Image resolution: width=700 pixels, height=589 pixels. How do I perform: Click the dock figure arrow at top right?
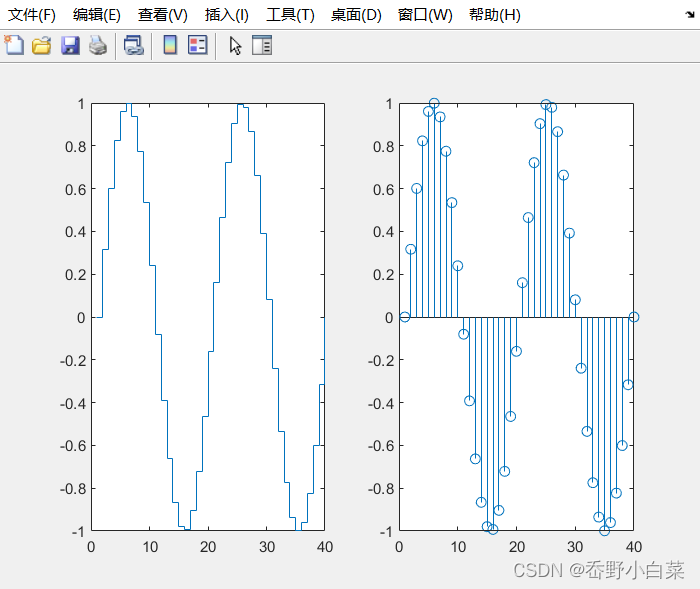690,15
